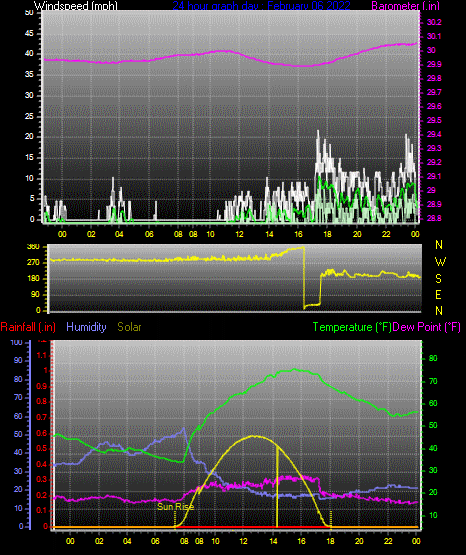Select '28.8' on the barometer axis
This screenshot has height=555, width=466.
(434, 218)
